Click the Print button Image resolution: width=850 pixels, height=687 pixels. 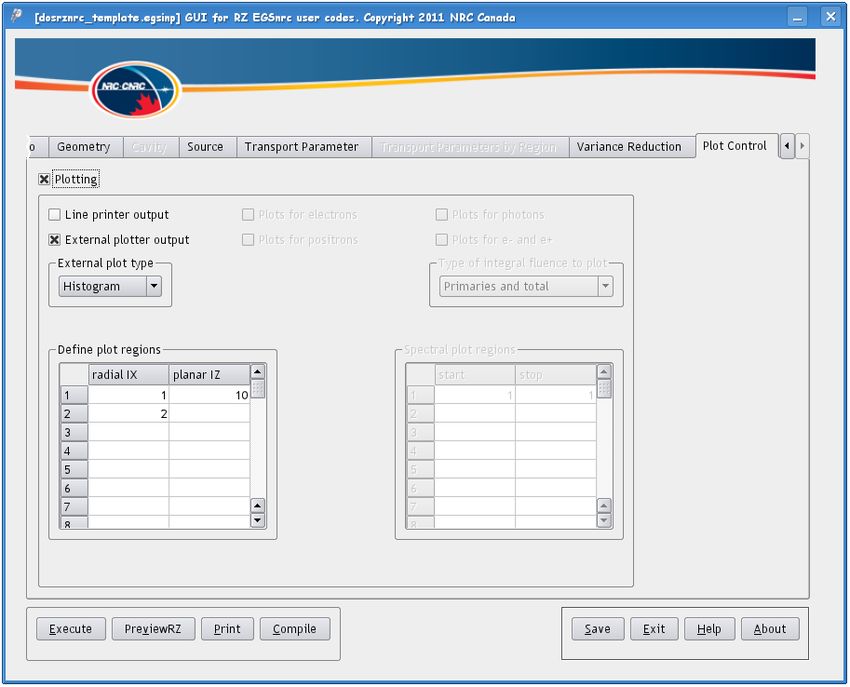tap(227, 629)
